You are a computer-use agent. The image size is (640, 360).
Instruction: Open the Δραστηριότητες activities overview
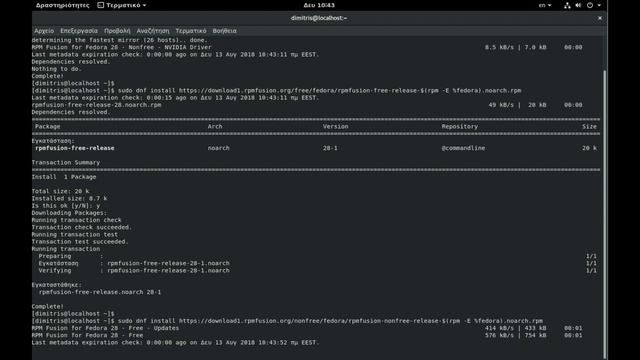[x=62, y=5]
